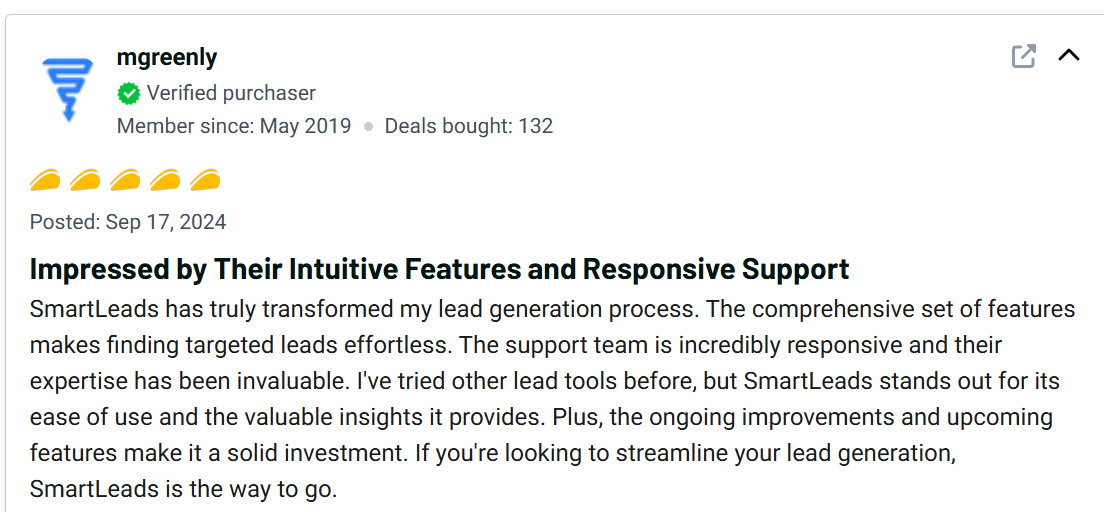The width and height of the screenshot is (1104, 512).
Task: Click first line mentioning SmartLeads has truly transformed
Action: [x=300, y=309]
